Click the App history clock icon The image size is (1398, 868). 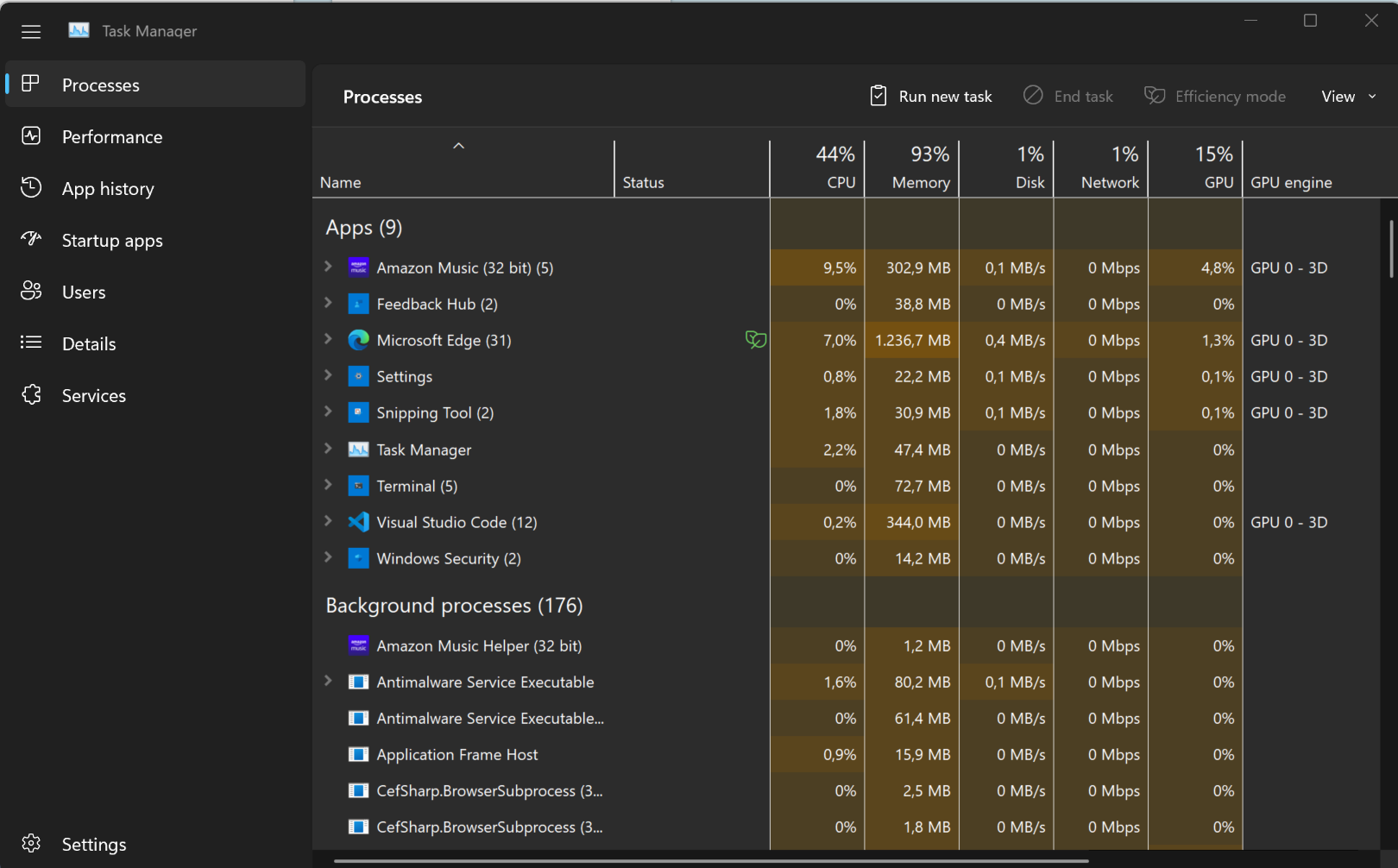coord(31,187)
